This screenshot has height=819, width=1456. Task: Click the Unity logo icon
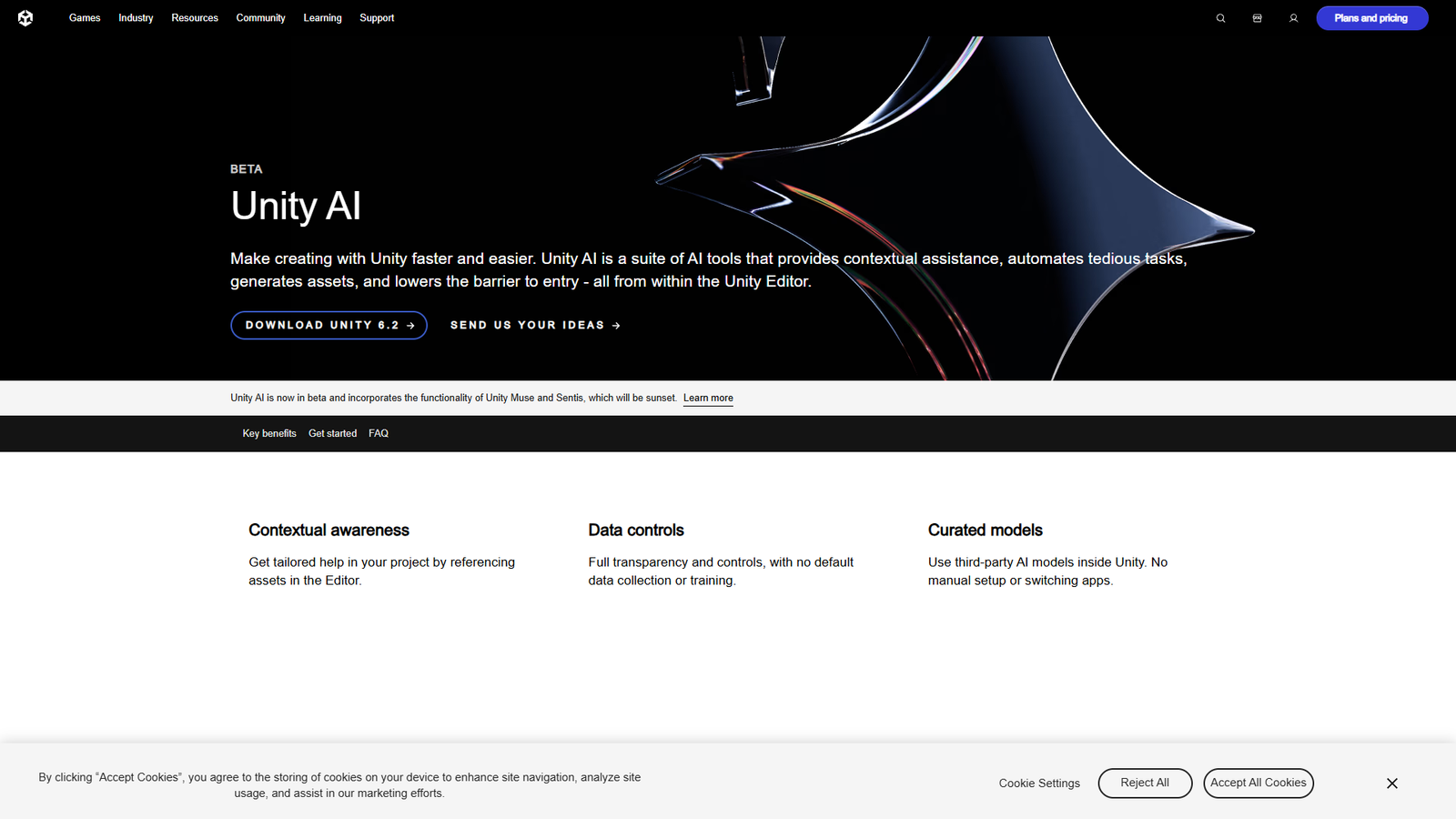[x=25, y=18]
